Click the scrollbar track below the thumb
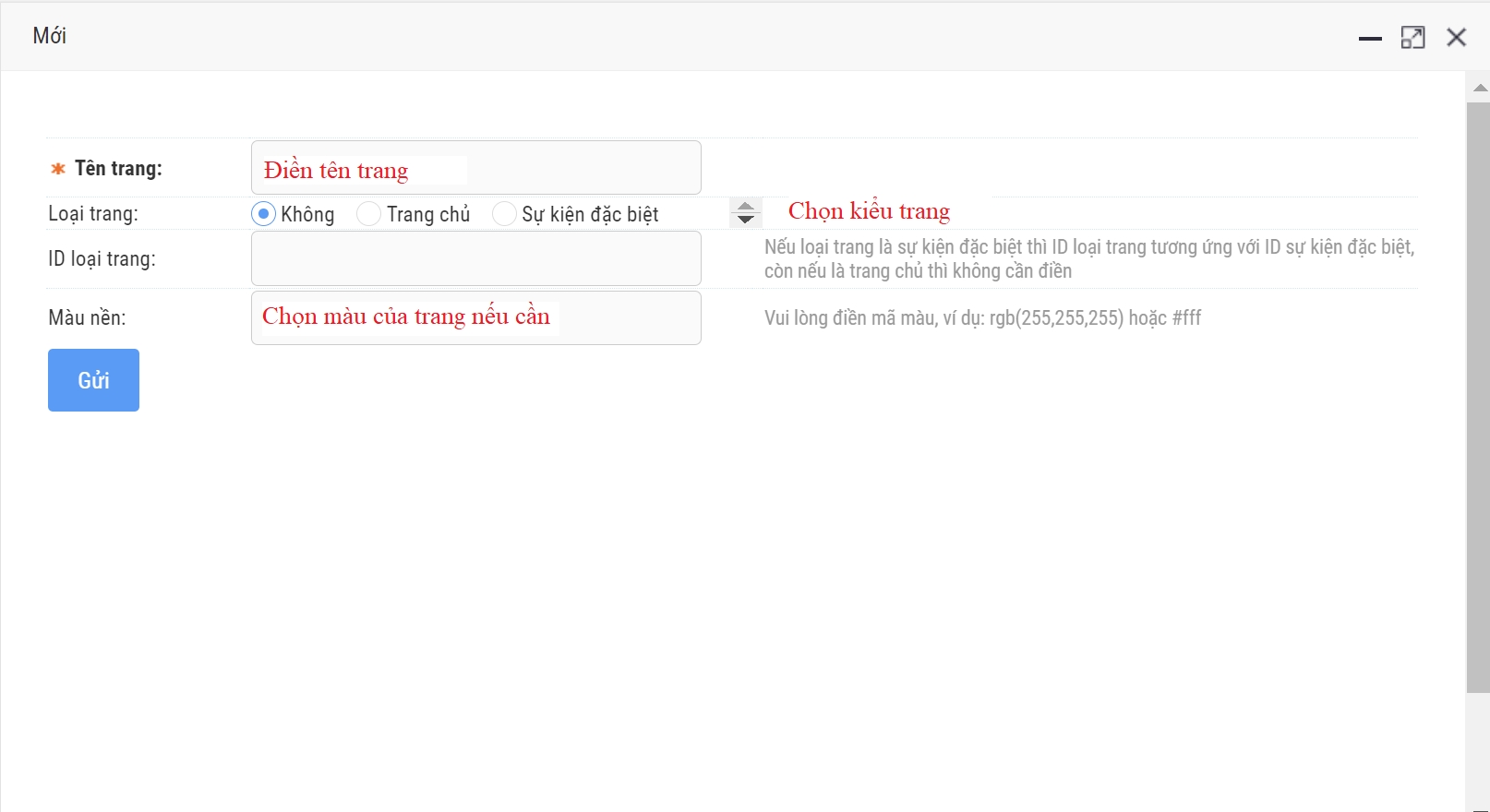The height and width of the screenshot is (812, 1490). coord(1478,747)
